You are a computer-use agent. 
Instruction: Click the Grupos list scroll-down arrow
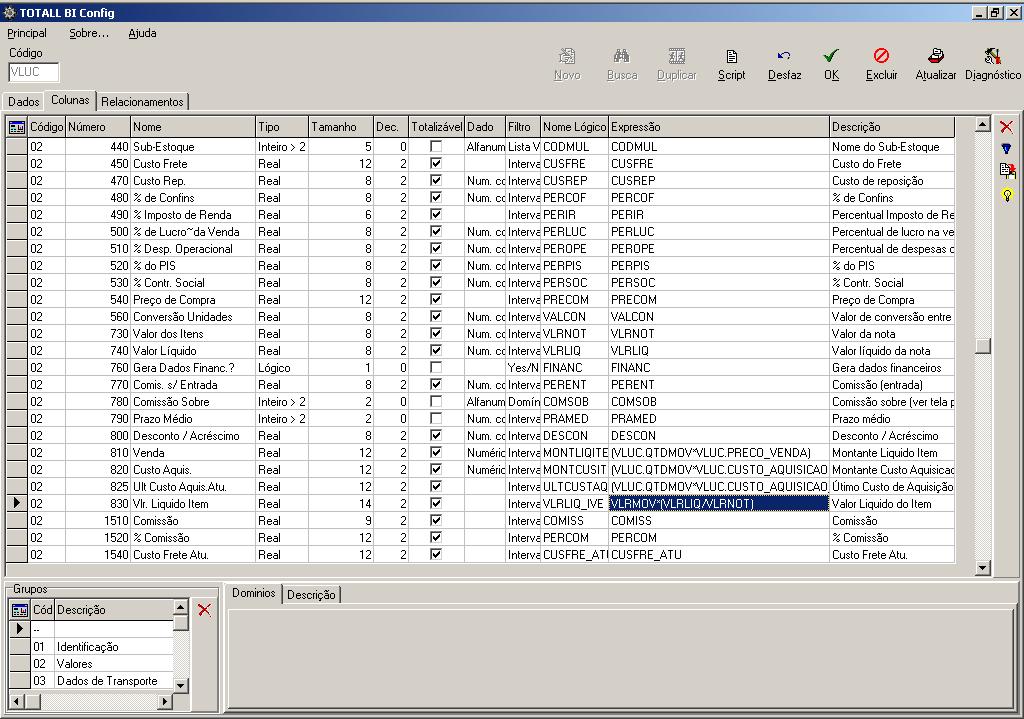181,685
